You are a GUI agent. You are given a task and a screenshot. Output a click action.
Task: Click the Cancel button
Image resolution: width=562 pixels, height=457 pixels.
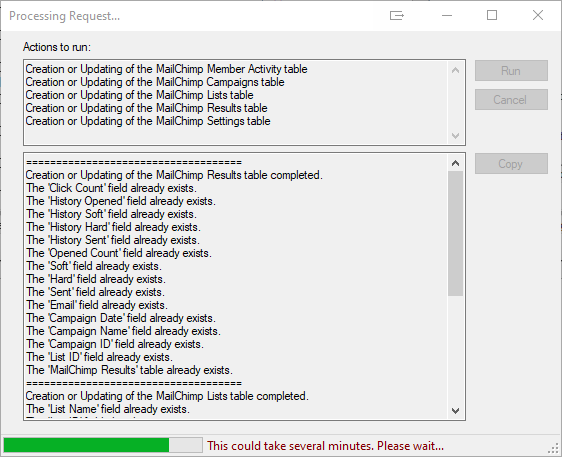click(511, 99)
